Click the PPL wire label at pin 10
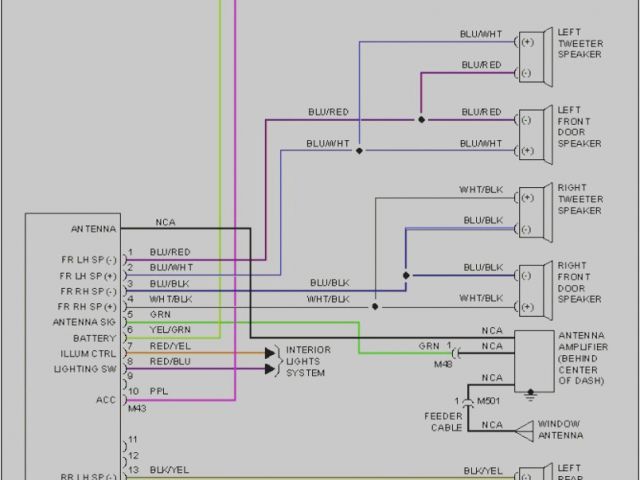Image resolution: width=640 pixels, height=480 pixels. pos(158,392)
